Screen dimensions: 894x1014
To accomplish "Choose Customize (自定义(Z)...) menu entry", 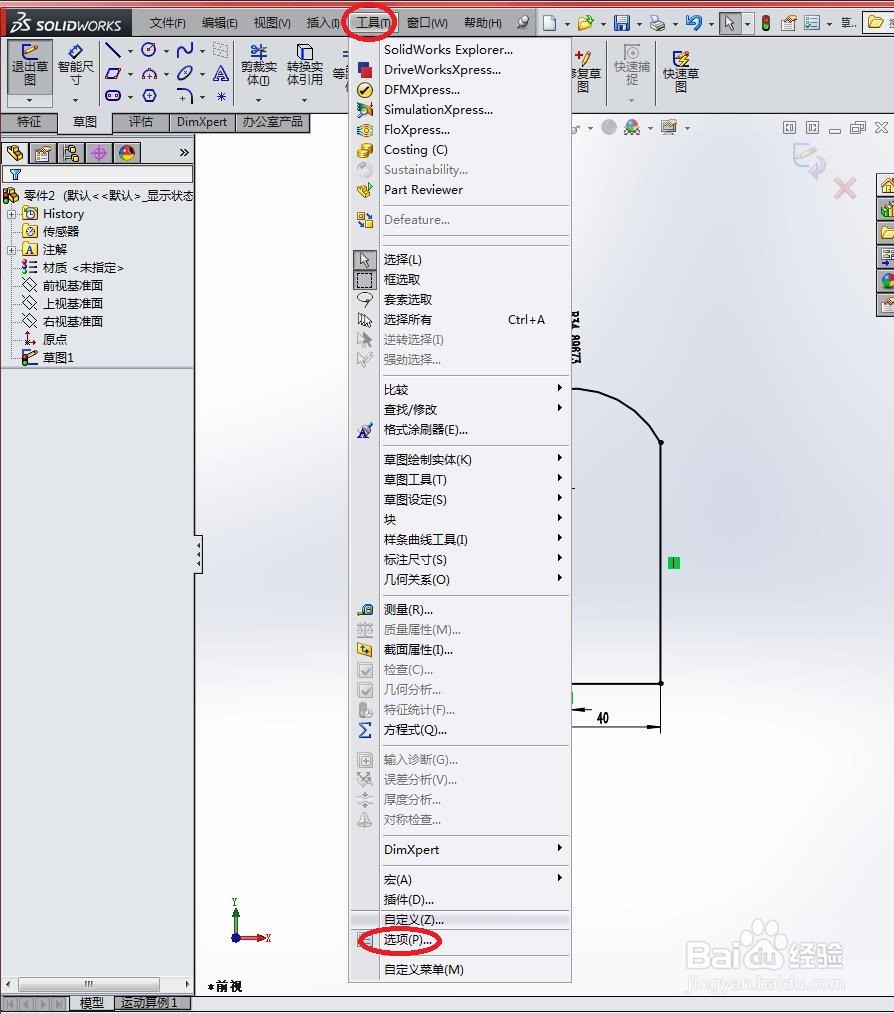I will tap(461, 920).
